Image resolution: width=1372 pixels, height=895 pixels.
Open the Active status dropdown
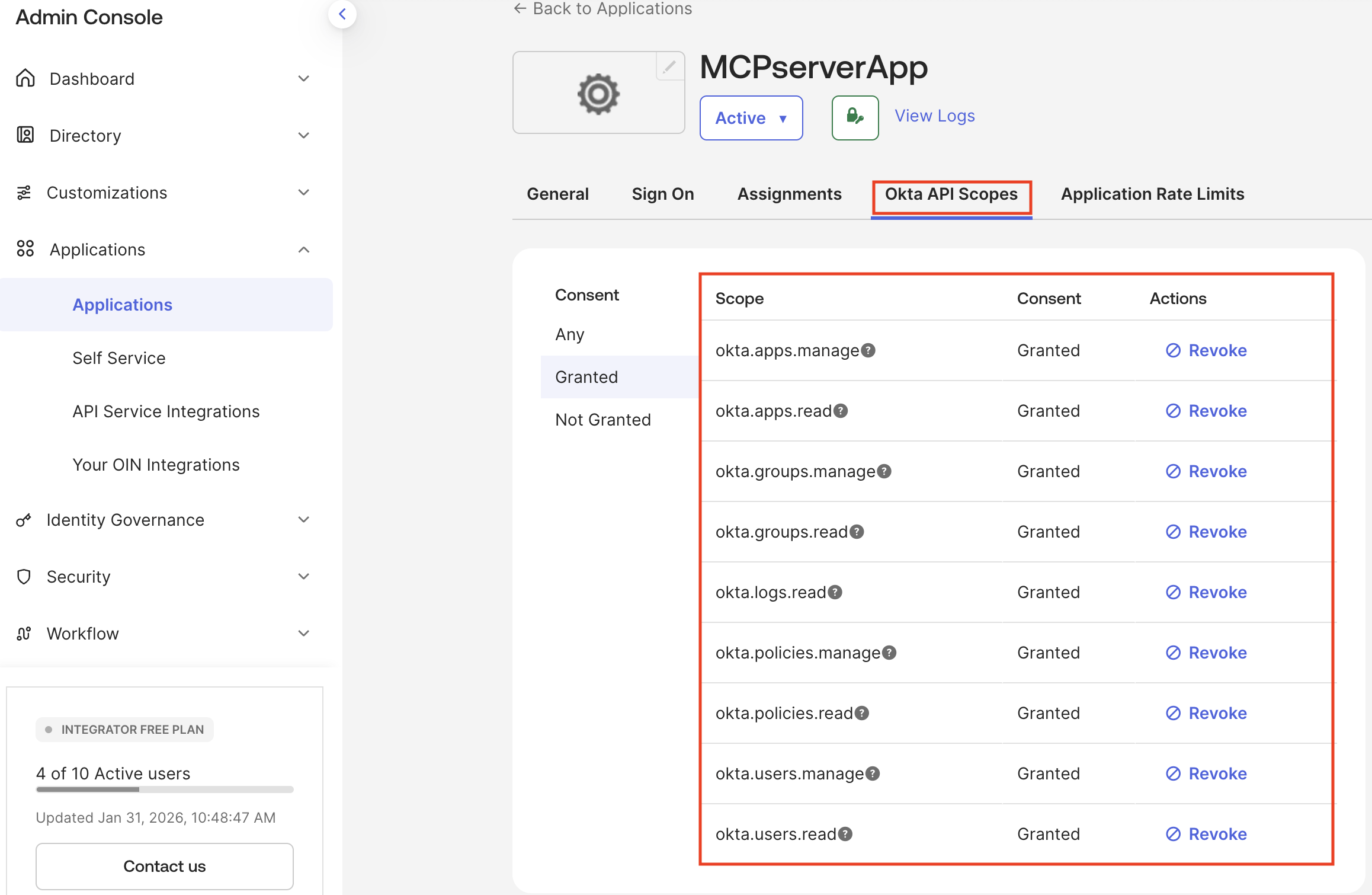point(751,118)
